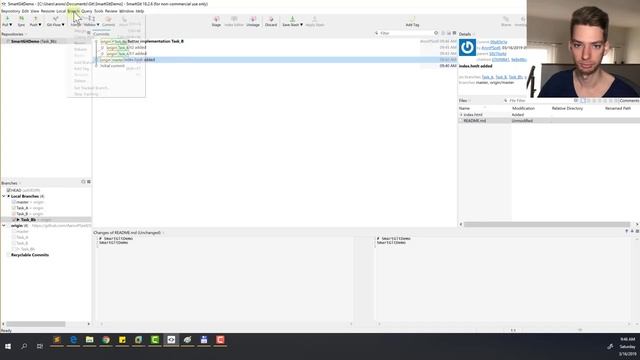Viewport: 640px width, 360px height.
Task: Open the red C app on taskbar
Action: (x=220, y=340)
